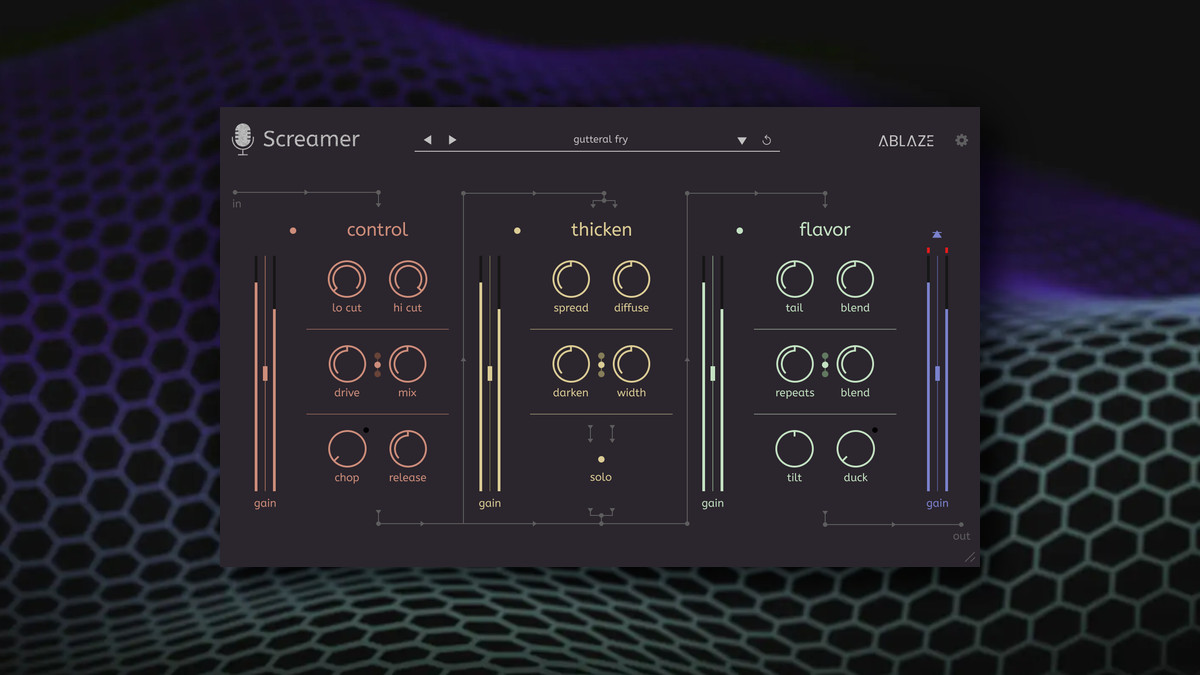
Task: Click the mode dots between drive and mix
Action: click(377, 365)
